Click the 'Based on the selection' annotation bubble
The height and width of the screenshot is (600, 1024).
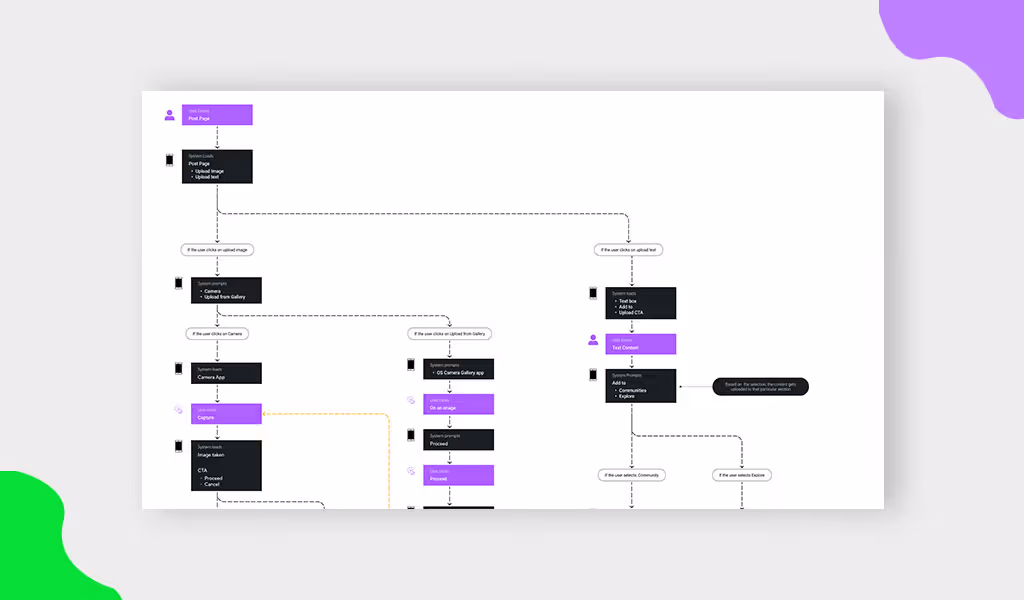[x=761, y=387]
